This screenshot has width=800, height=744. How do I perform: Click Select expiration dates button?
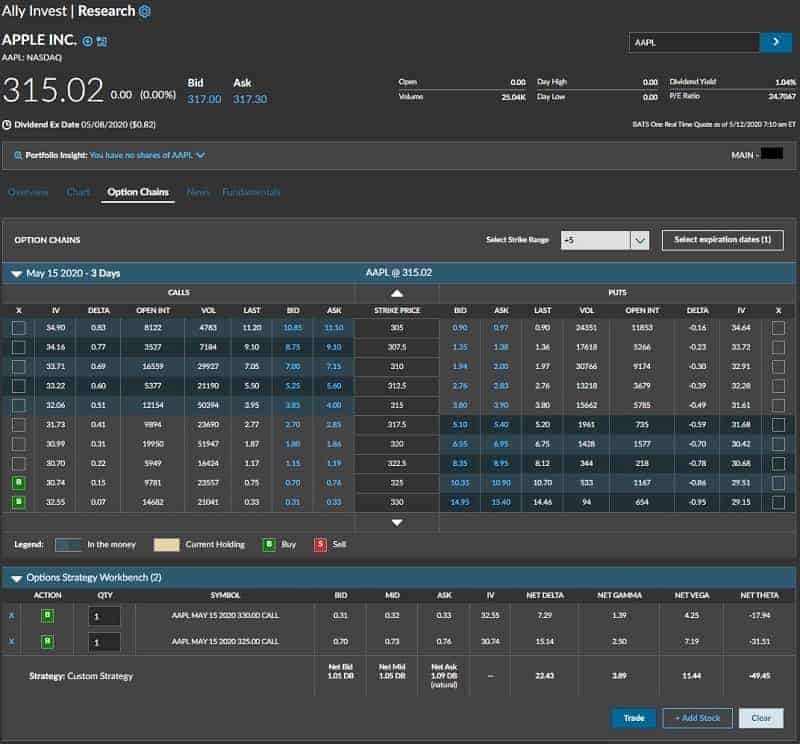722,240
